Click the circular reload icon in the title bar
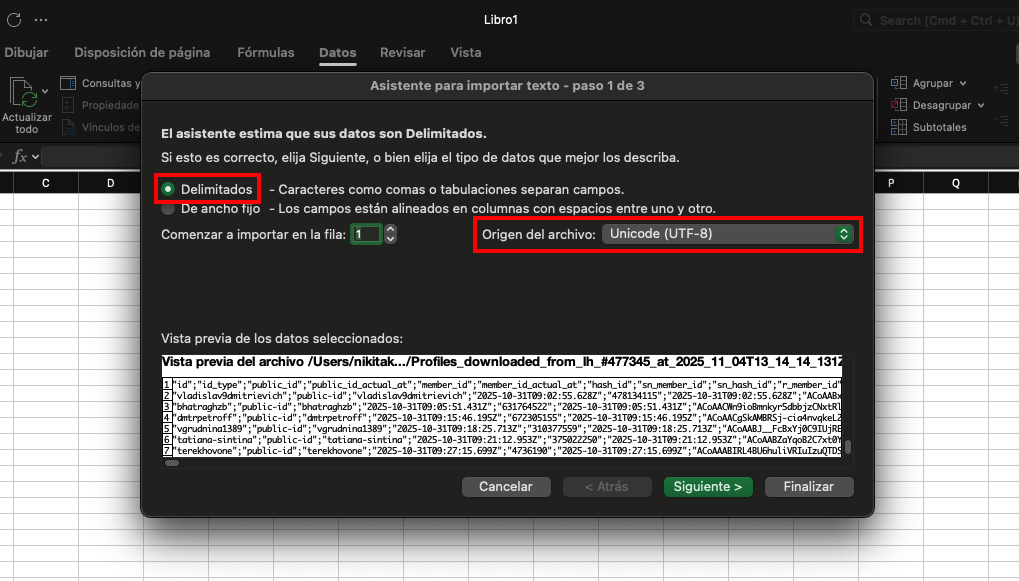This screenshot has width=1019, height=581. point(14,20)
